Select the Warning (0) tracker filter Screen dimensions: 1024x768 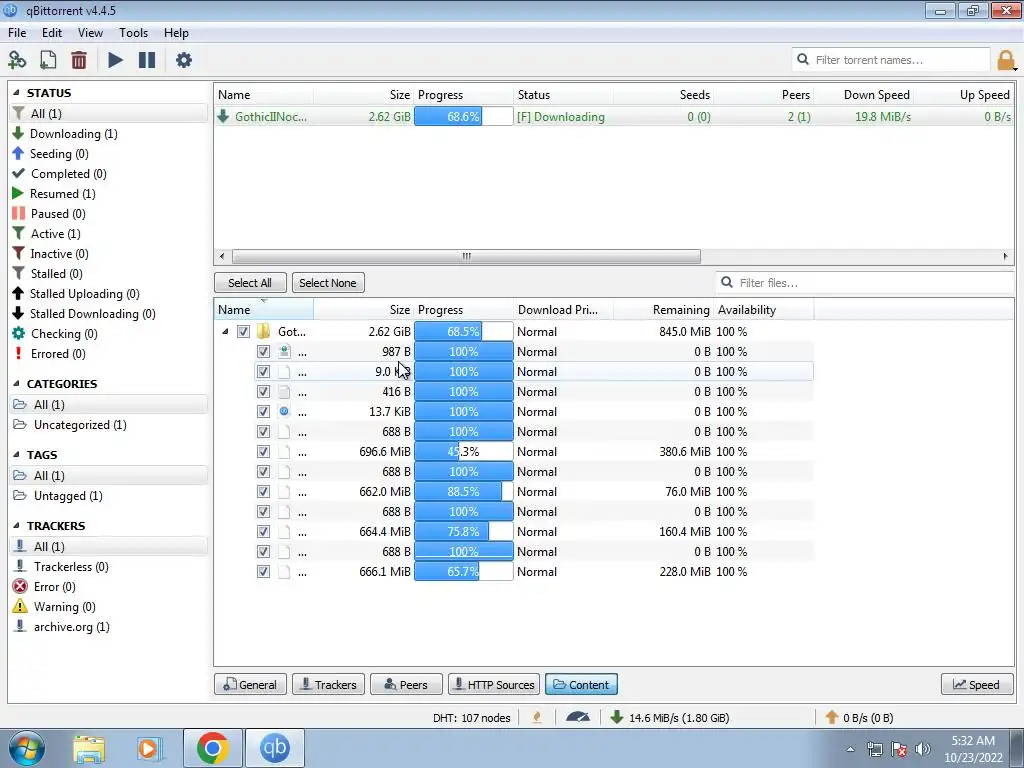pyautogui.click(x=64, y=607)
